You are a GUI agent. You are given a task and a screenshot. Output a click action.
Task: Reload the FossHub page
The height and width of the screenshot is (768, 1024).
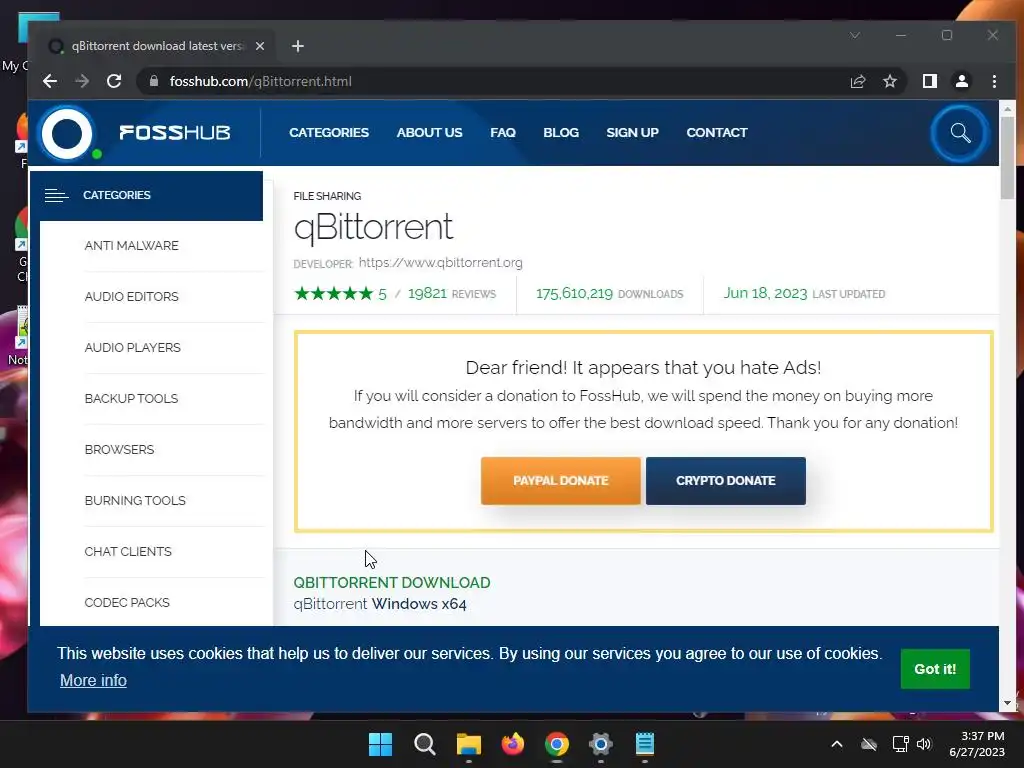point(114,81)
